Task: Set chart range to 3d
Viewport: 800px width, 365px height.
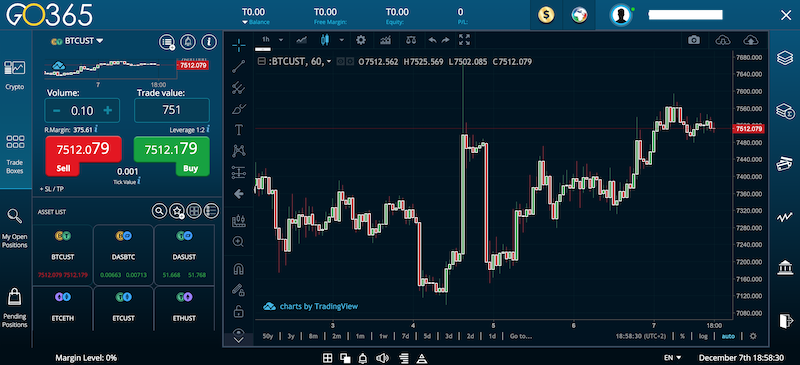Action: click(x=448, y=336)
